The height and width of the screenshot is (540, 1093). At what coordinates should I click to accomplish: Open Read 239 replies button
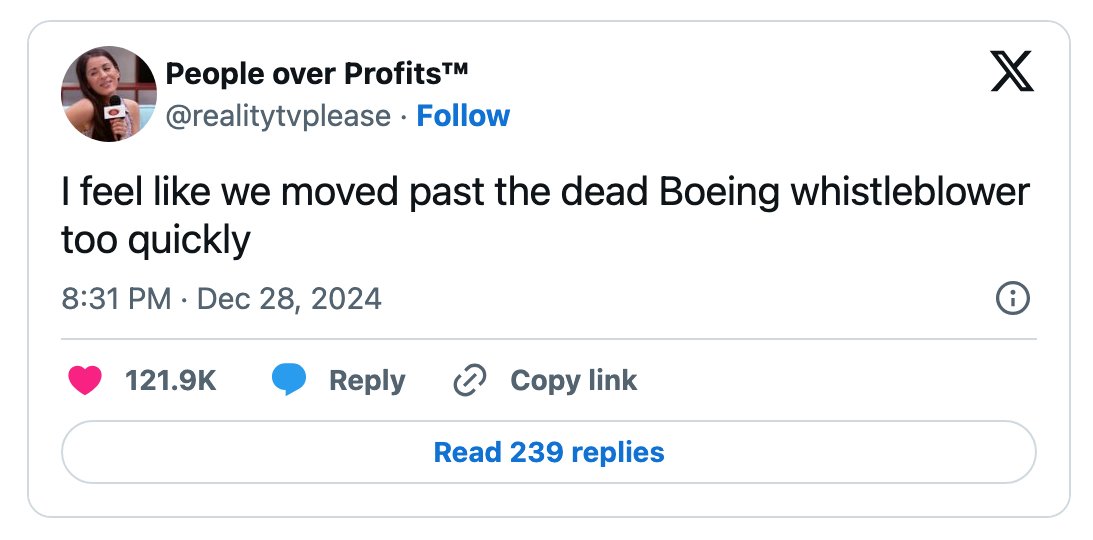[x=549, y=452]
